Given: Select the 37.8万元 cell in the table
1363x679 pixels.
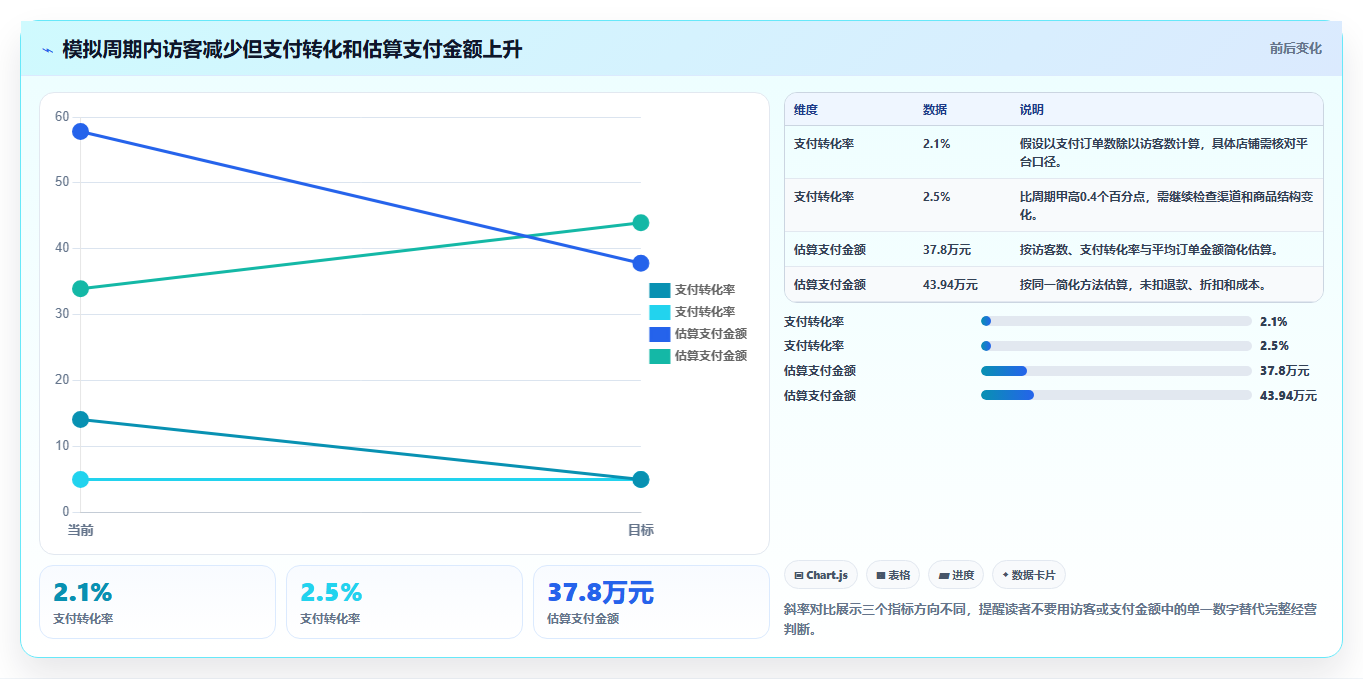Looking at the screenshot, I should click(x=947, y=250).
